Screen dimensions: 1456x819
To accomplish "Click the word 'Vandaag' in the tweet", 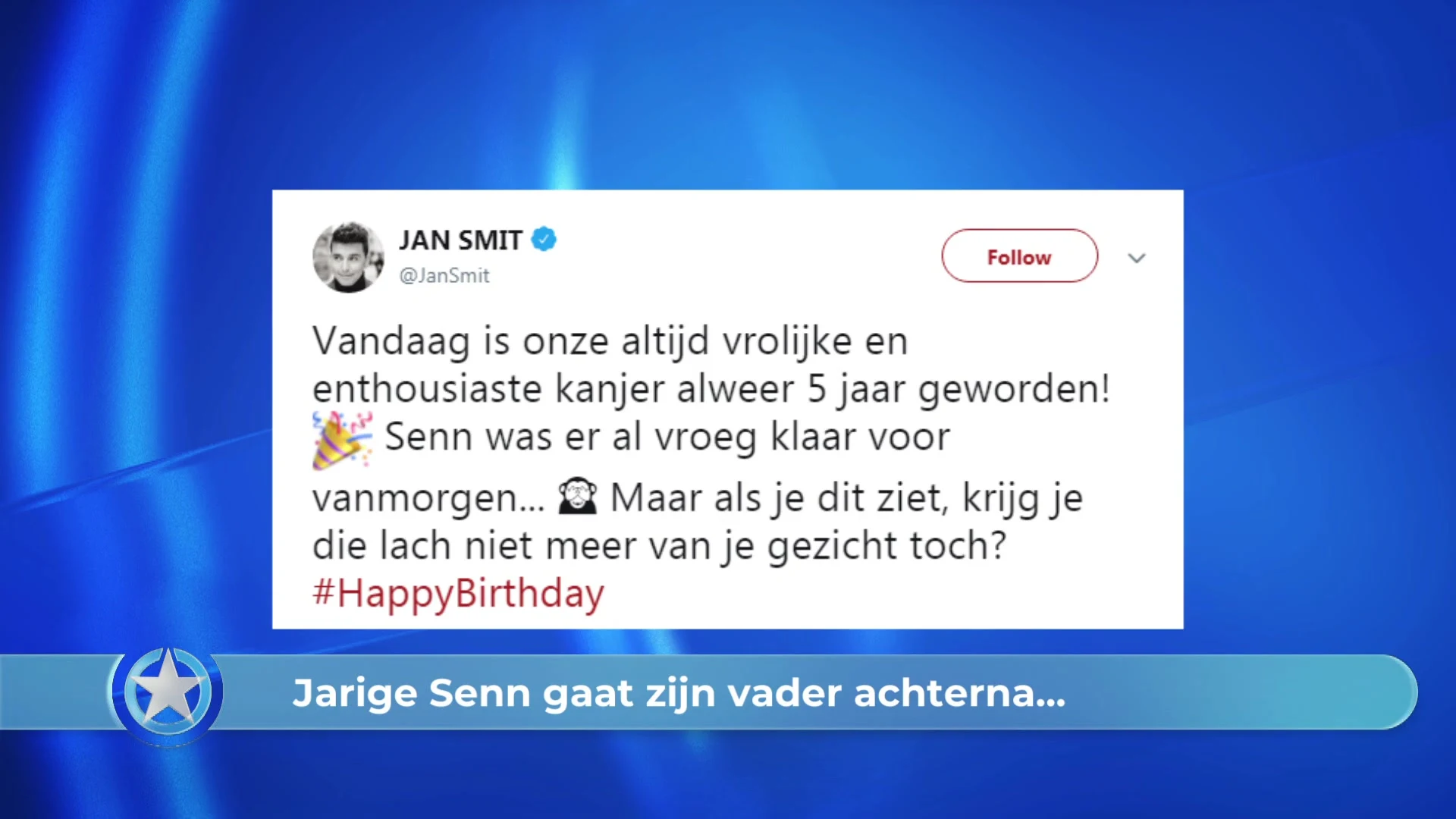I will pos(391,342).
